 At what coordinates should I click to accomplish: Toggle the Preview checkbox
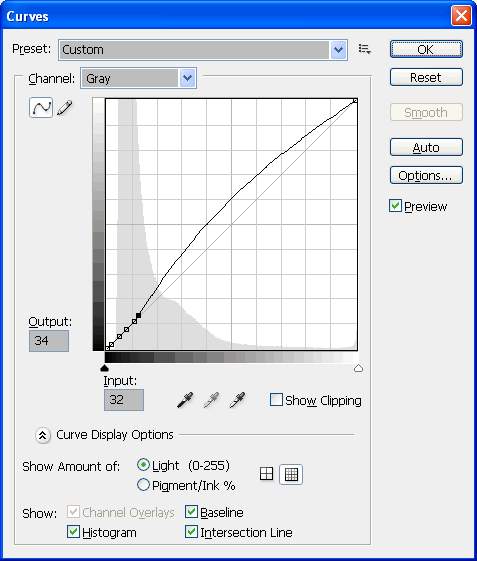[x=395, y=206]
